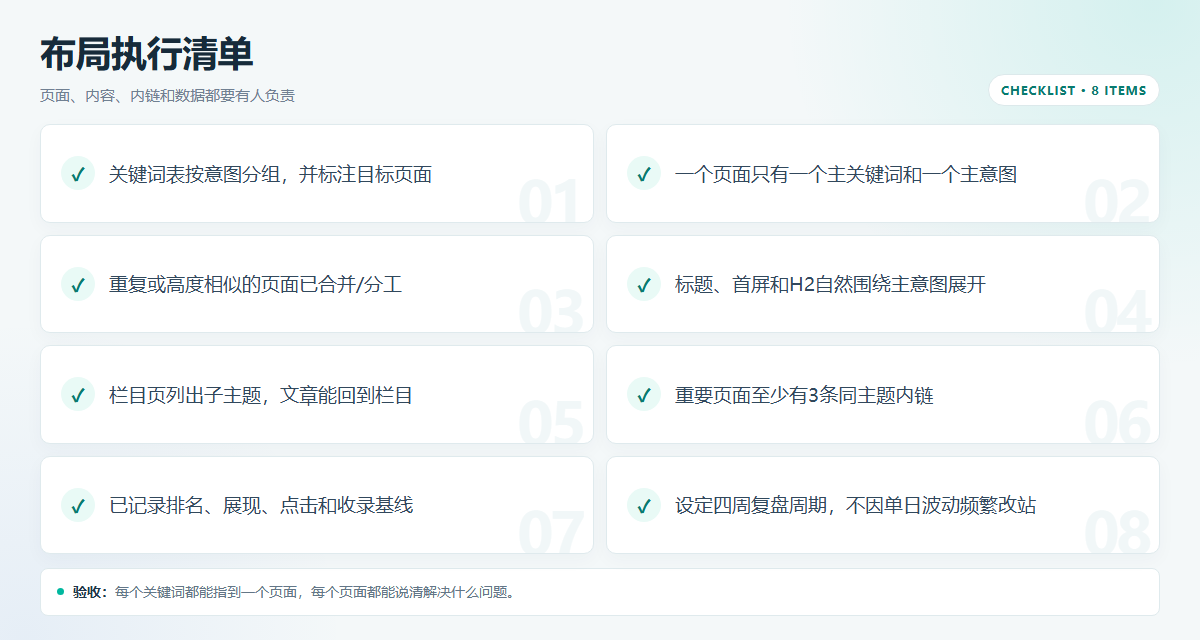Click text 已记录排名、展现、点击和收录基线
This screenshot has height=640, width=1200.
click(261, 506)
